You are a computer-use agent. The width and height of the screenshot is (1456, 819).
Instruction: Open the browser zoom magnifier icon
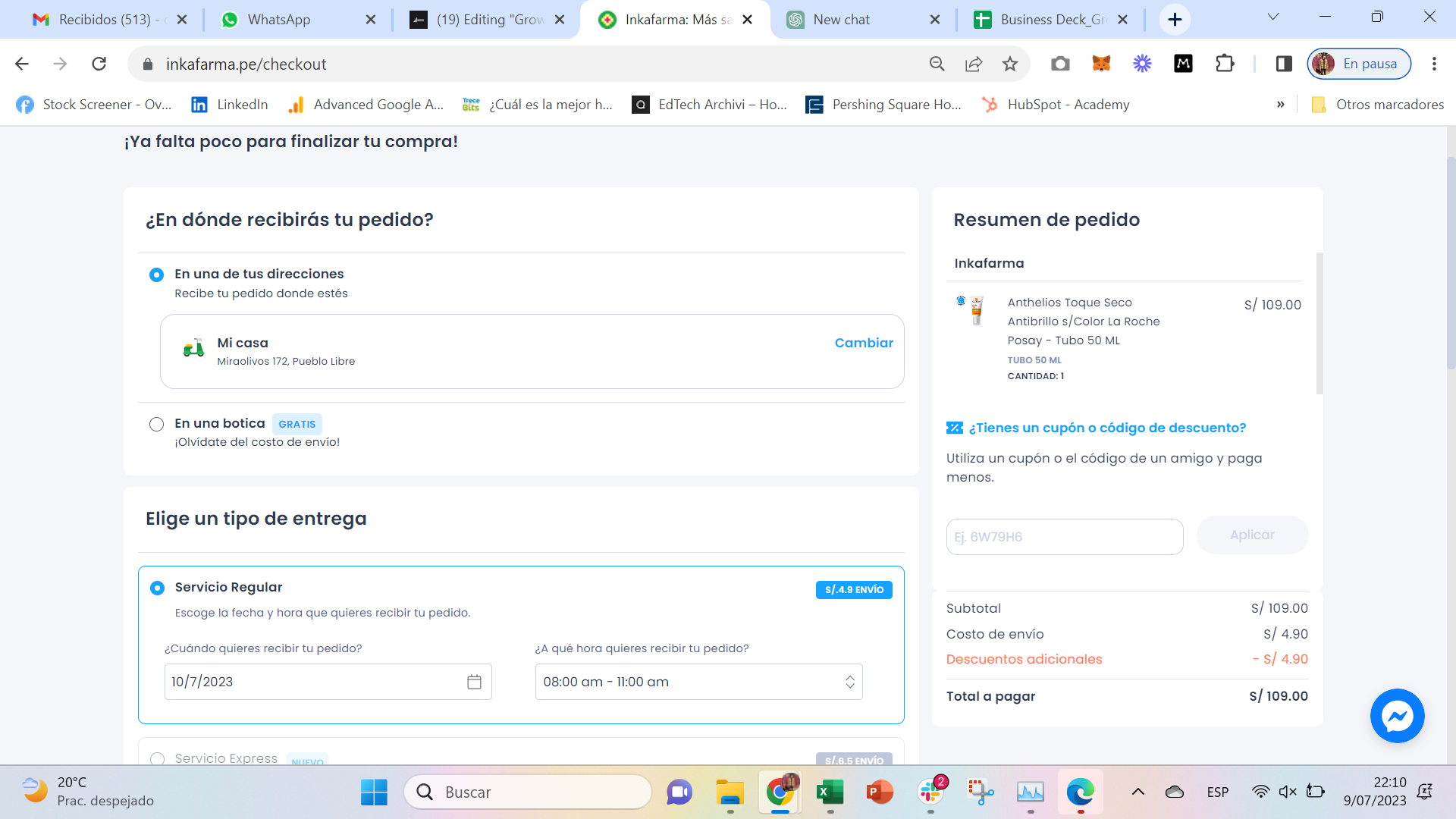937,64
